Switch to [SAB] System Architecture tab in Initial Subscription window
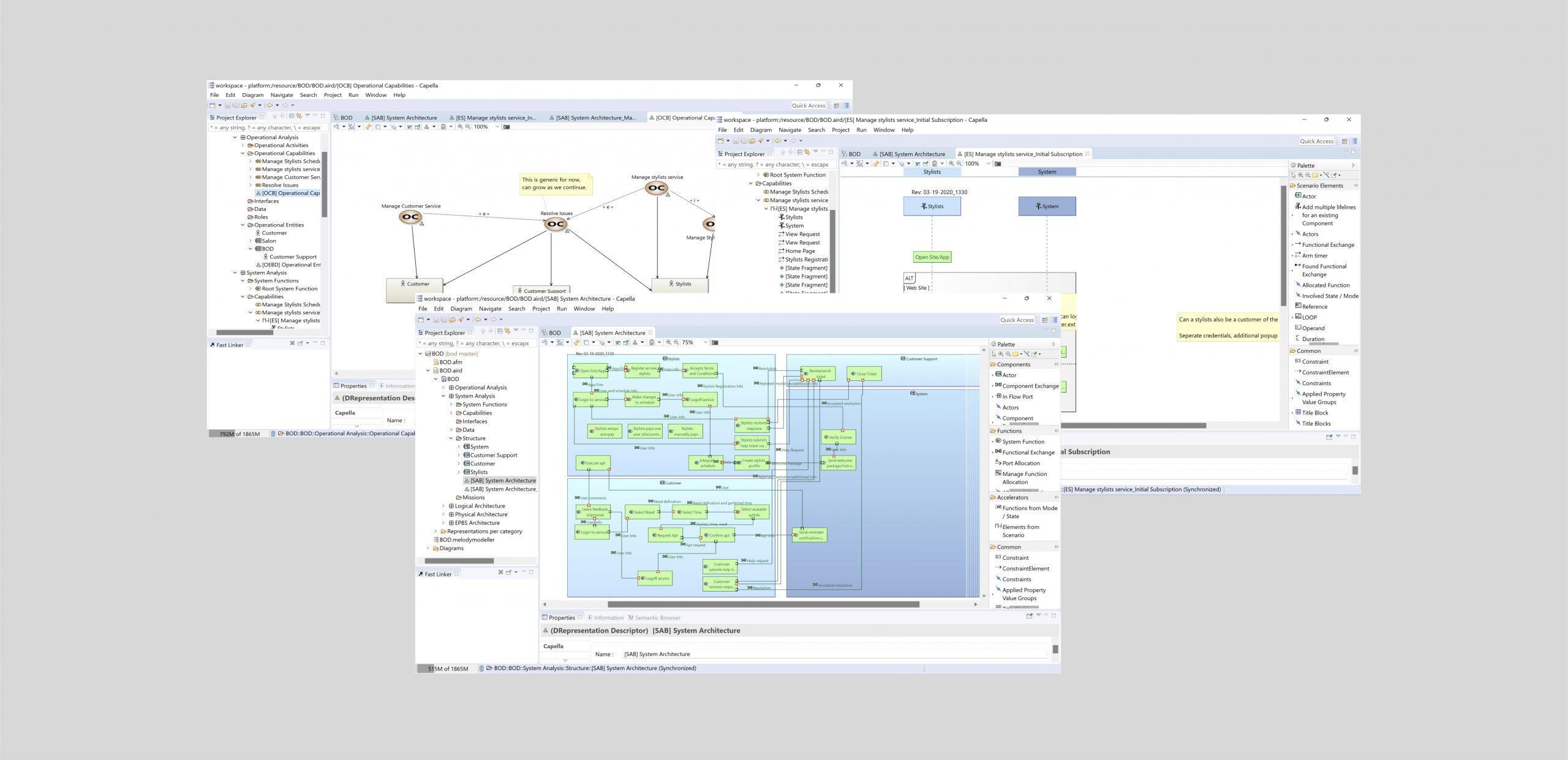1568x760 pixels. 909,154
